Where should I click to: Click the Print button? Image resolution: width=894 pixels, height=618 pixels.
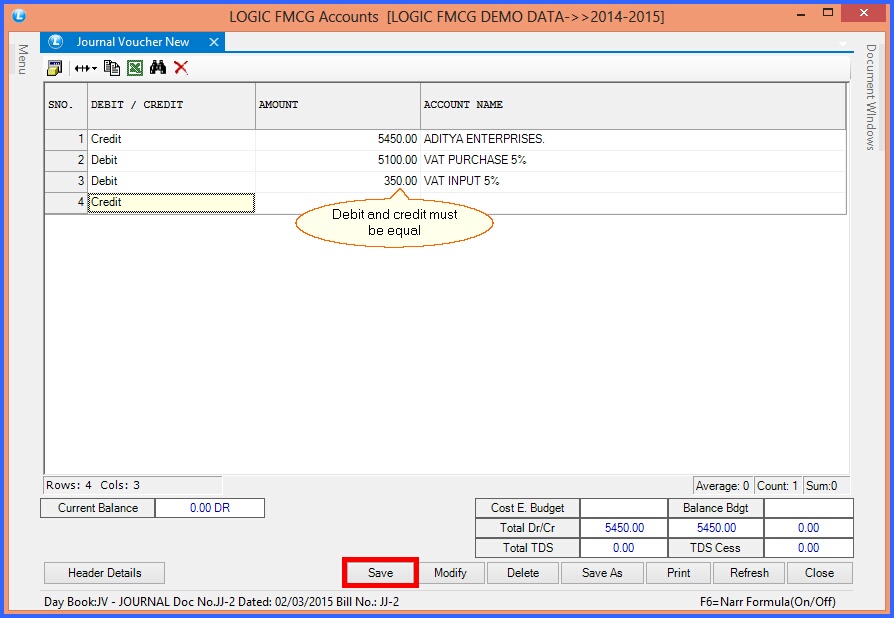678,573
